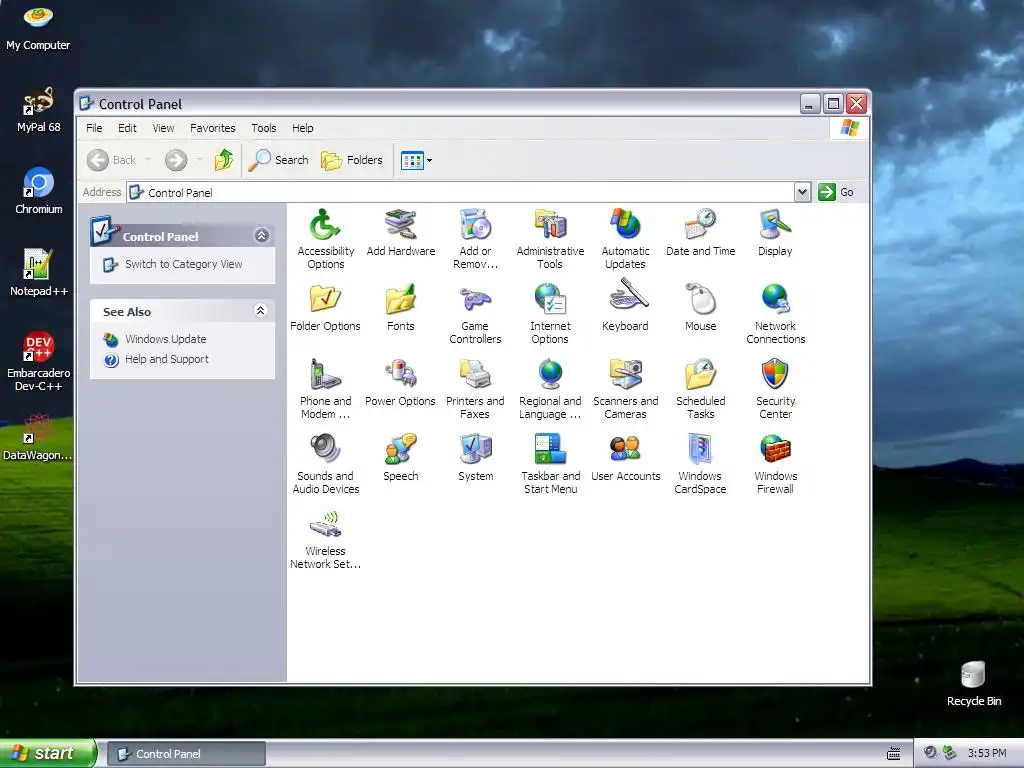This screenshot has height=768, width=1024.
Task: Expand the Address bar dropdown arrow
Action: pos(803,192)
